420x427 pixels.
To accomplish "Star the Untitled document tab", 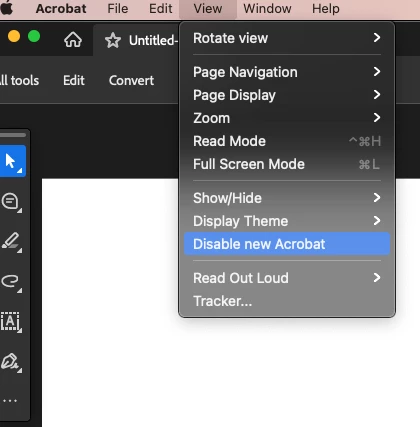I will (113, 40).
